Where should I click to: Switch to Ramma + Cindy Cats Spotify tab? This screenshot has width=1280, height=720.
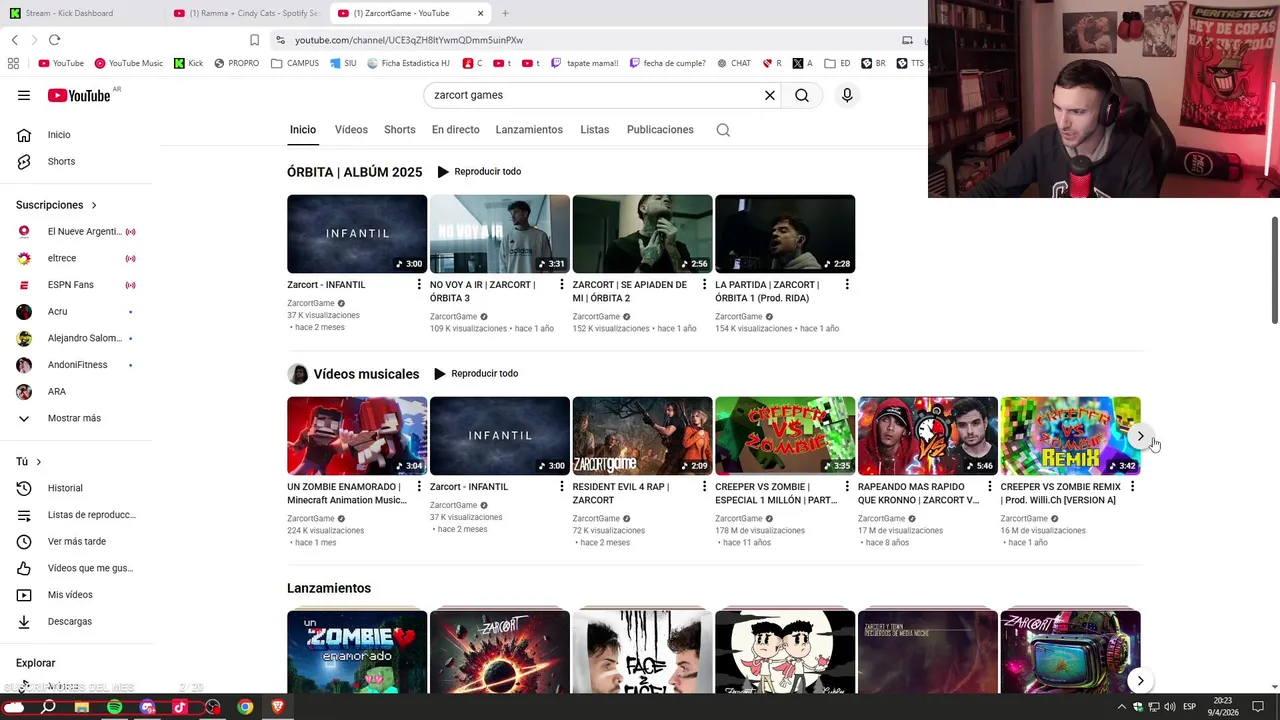(x=247, y=13)
